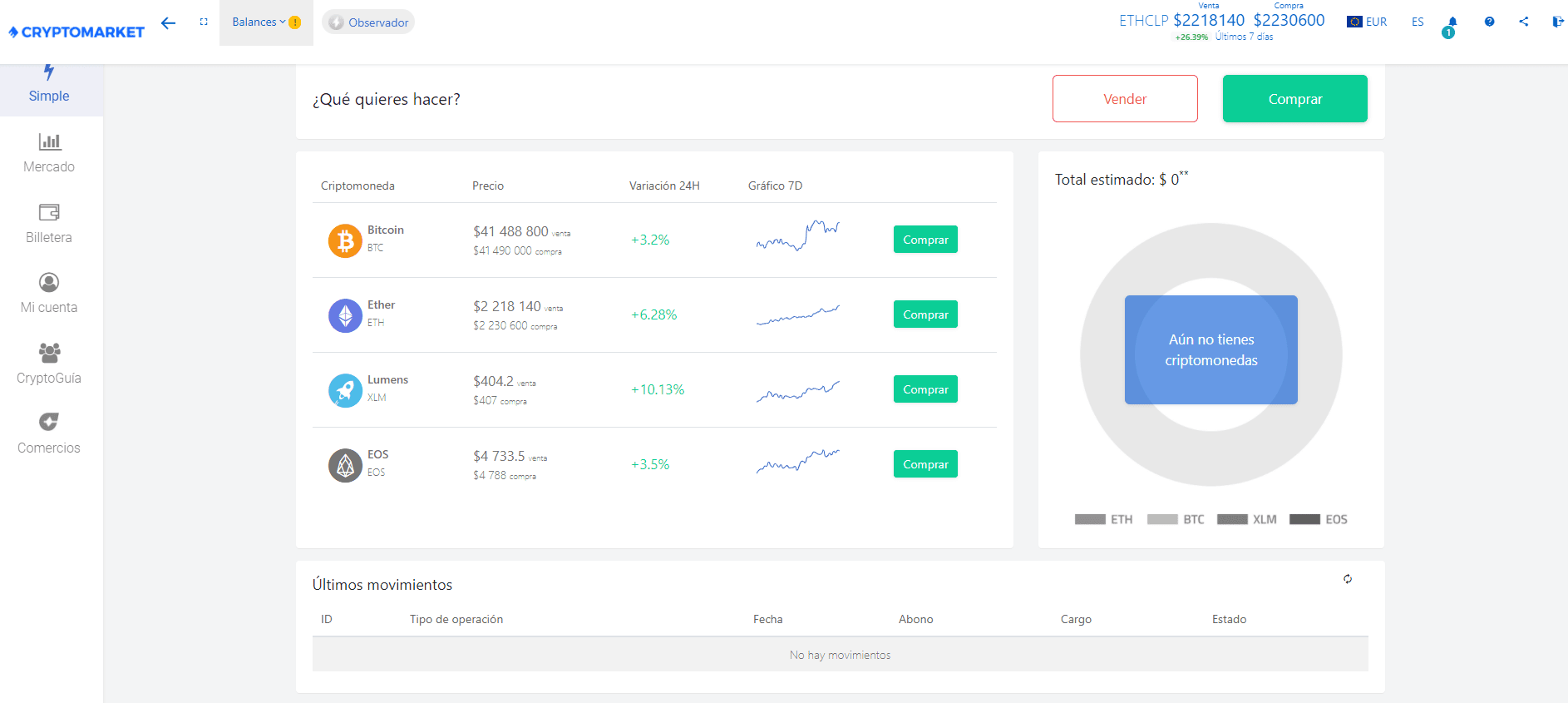Screen dimensions: 1568x703
Task: Collapse sidebar with the back arrow
Action: coord(169,22)
